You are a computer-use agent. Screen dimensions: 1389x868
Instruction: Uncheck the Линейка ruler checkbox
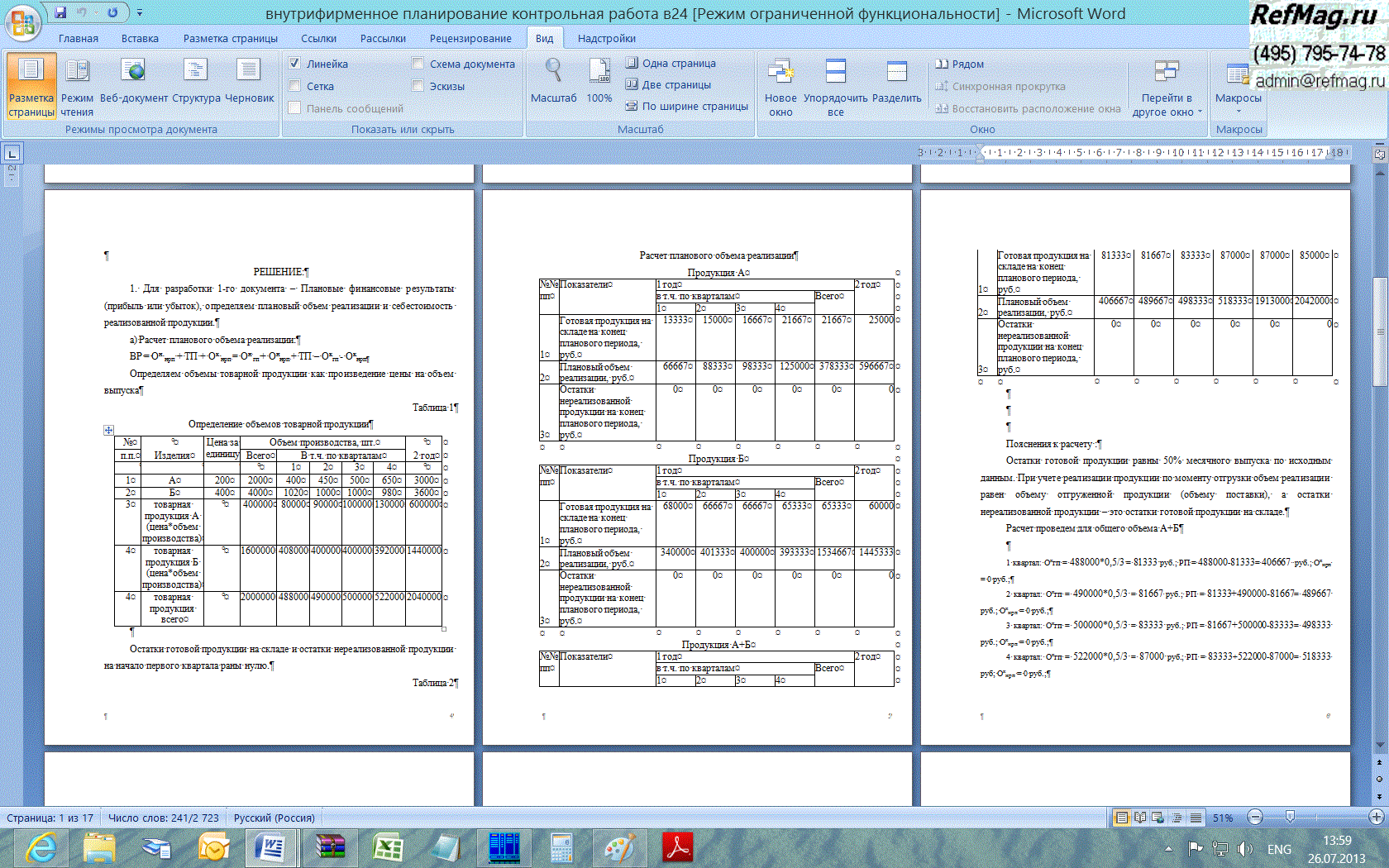295,64
